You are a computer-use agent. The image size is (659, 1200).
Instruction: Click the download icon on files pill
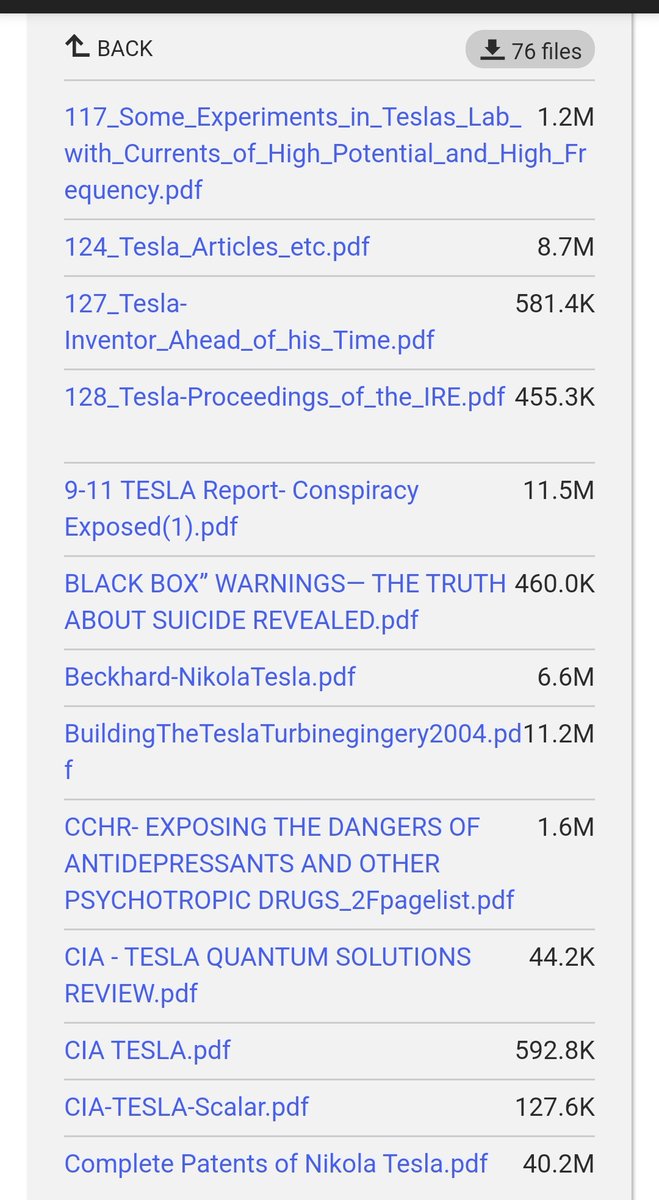[x=491, y=50]
